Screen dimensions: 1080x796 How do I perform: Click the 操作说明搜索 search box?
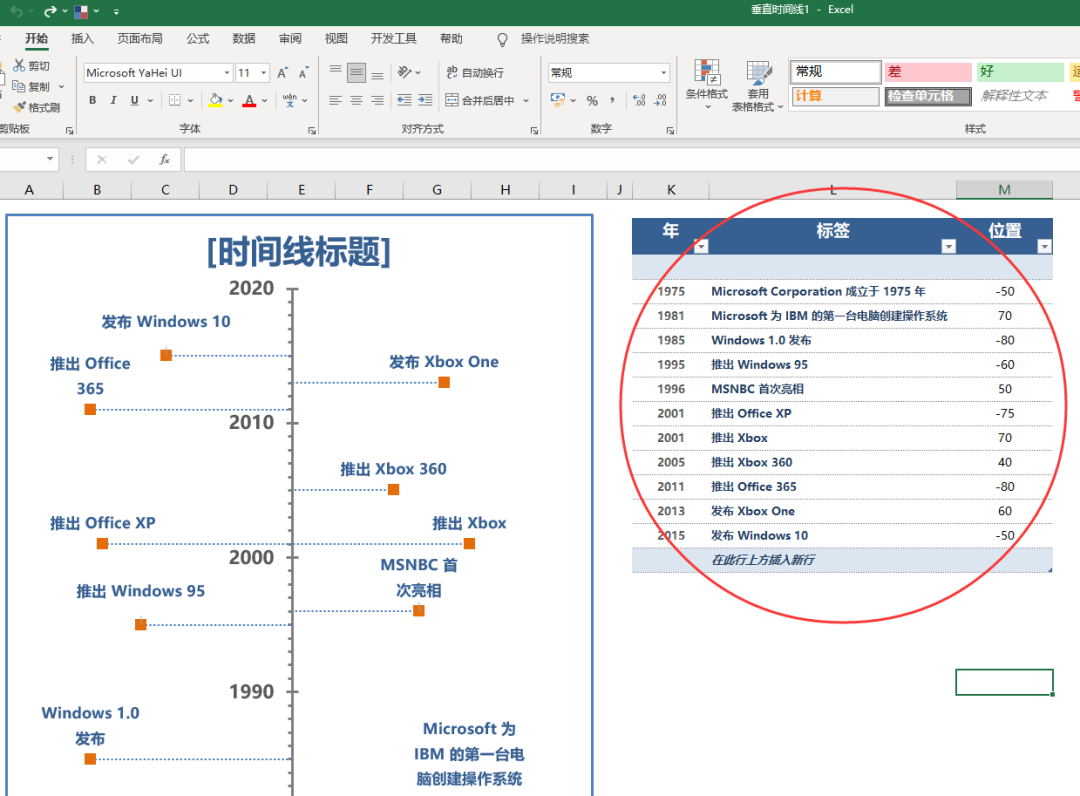(x=554, y=39)
